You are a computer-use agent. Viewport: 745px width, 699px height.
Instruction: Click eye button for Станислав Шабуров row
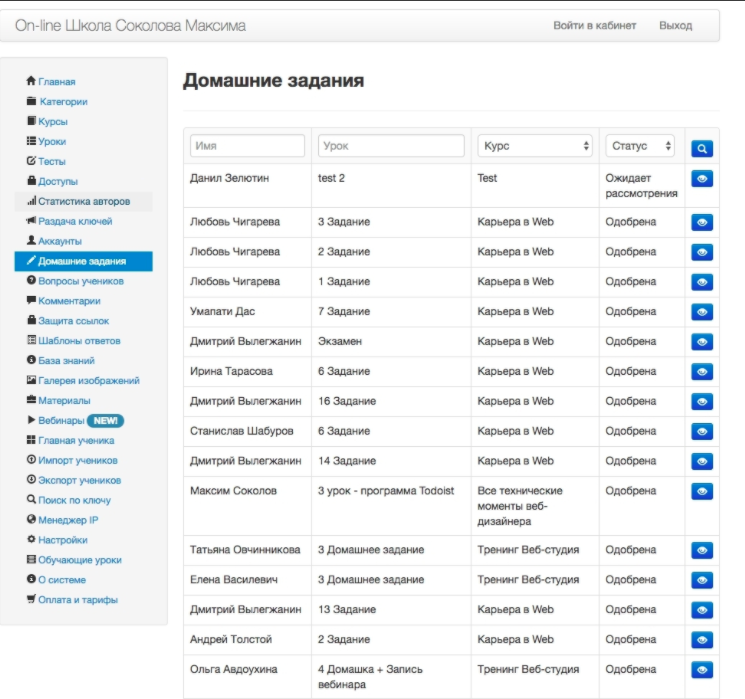pos(702,432)
